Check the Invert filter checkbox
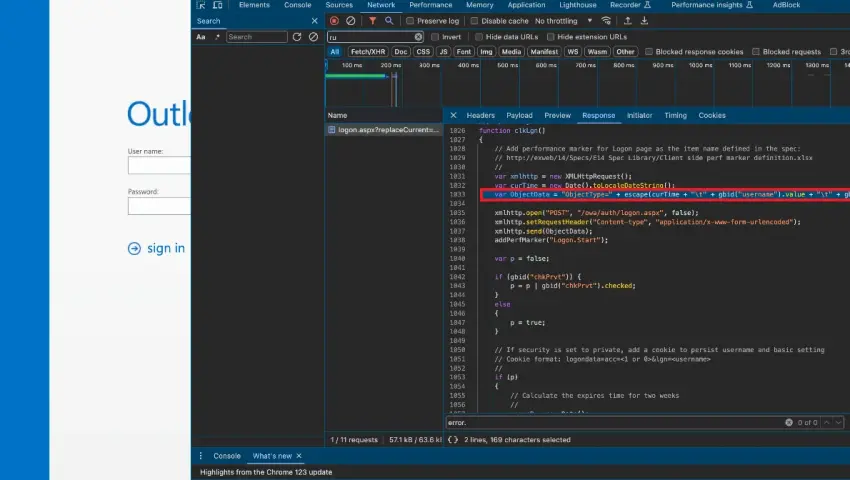 [435, 37]
